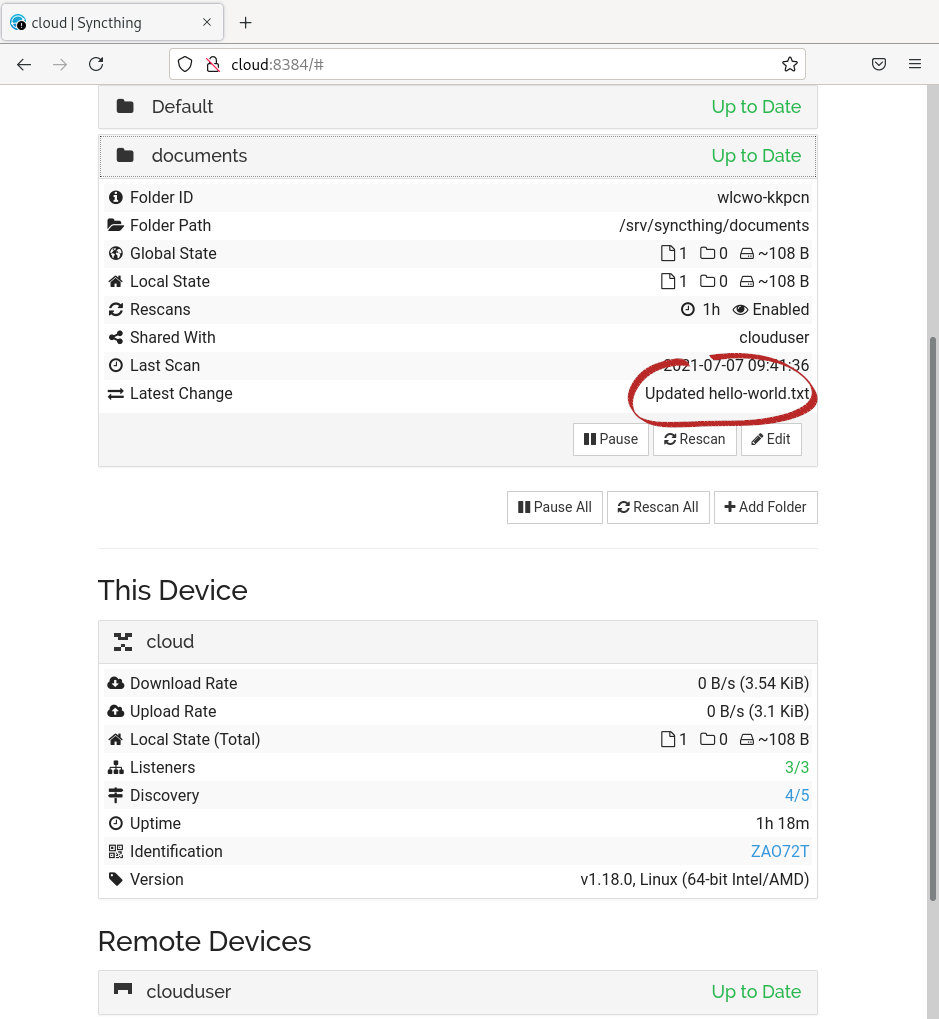The width and height of the screenshot is (939, 1019).
Task: Click the share icon beside Shared With
Action: coord(115,337)
